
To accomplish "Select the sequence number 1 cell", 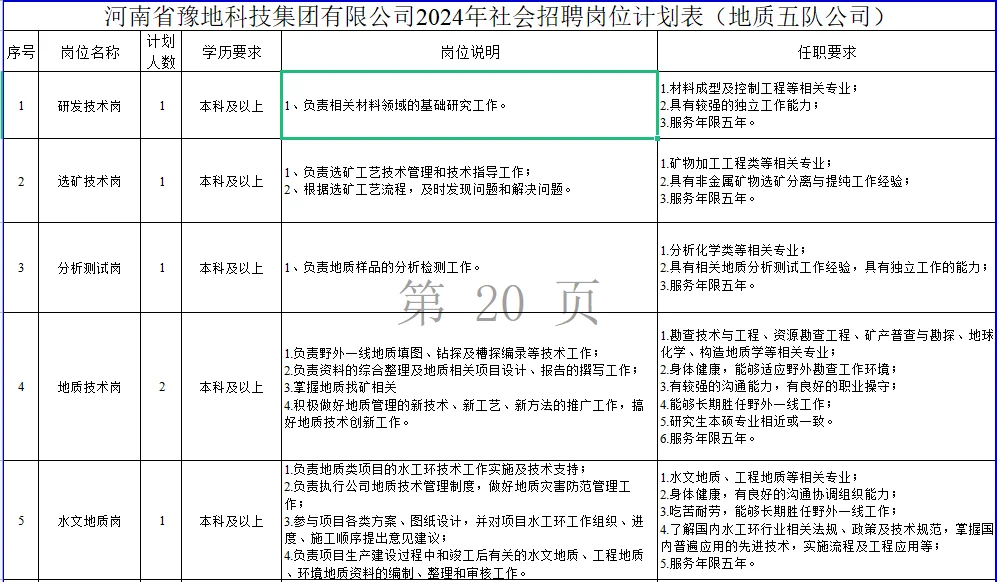I will pyautogui.click(x=21, y=105).
